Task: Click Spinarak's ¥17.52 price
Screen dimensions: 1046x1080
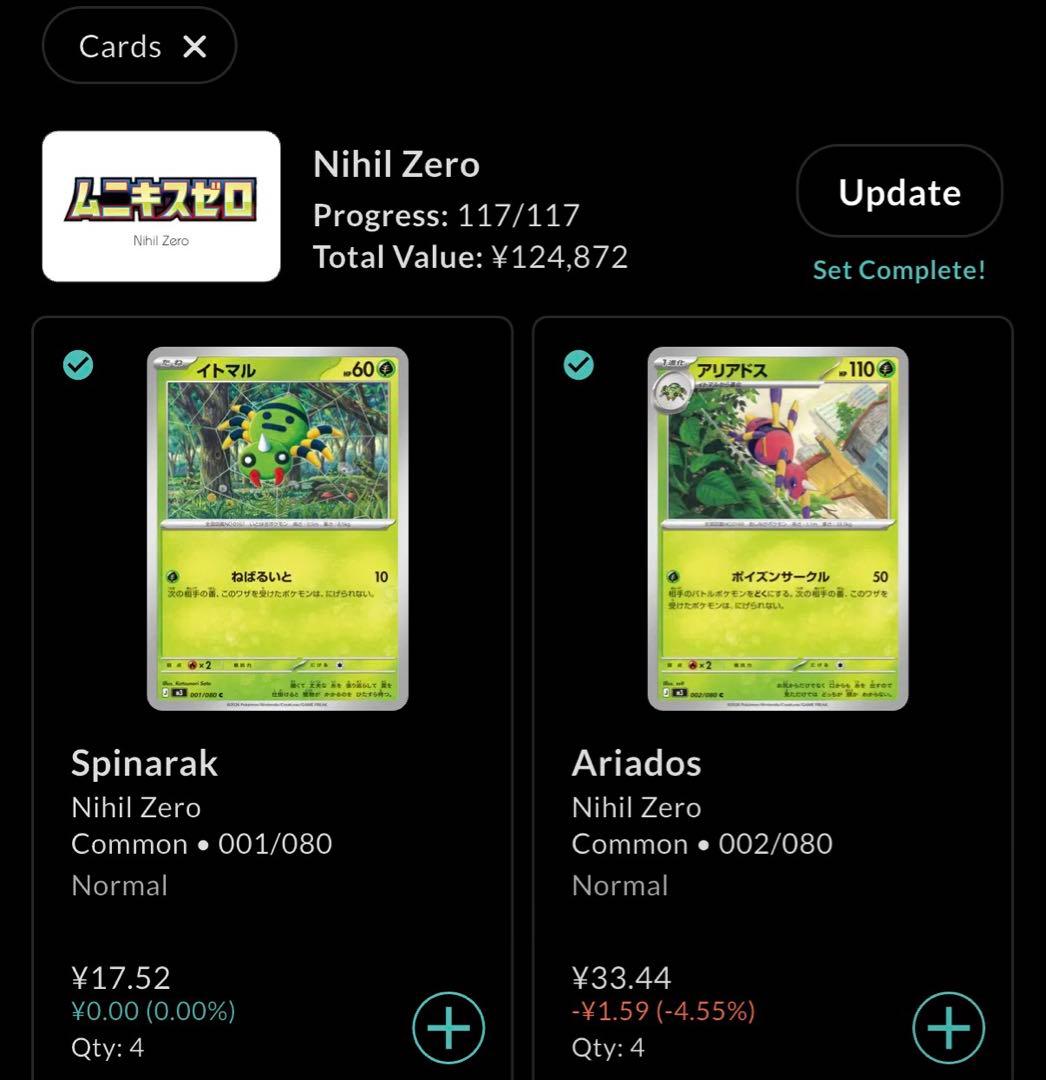Action: click(121, 977)
